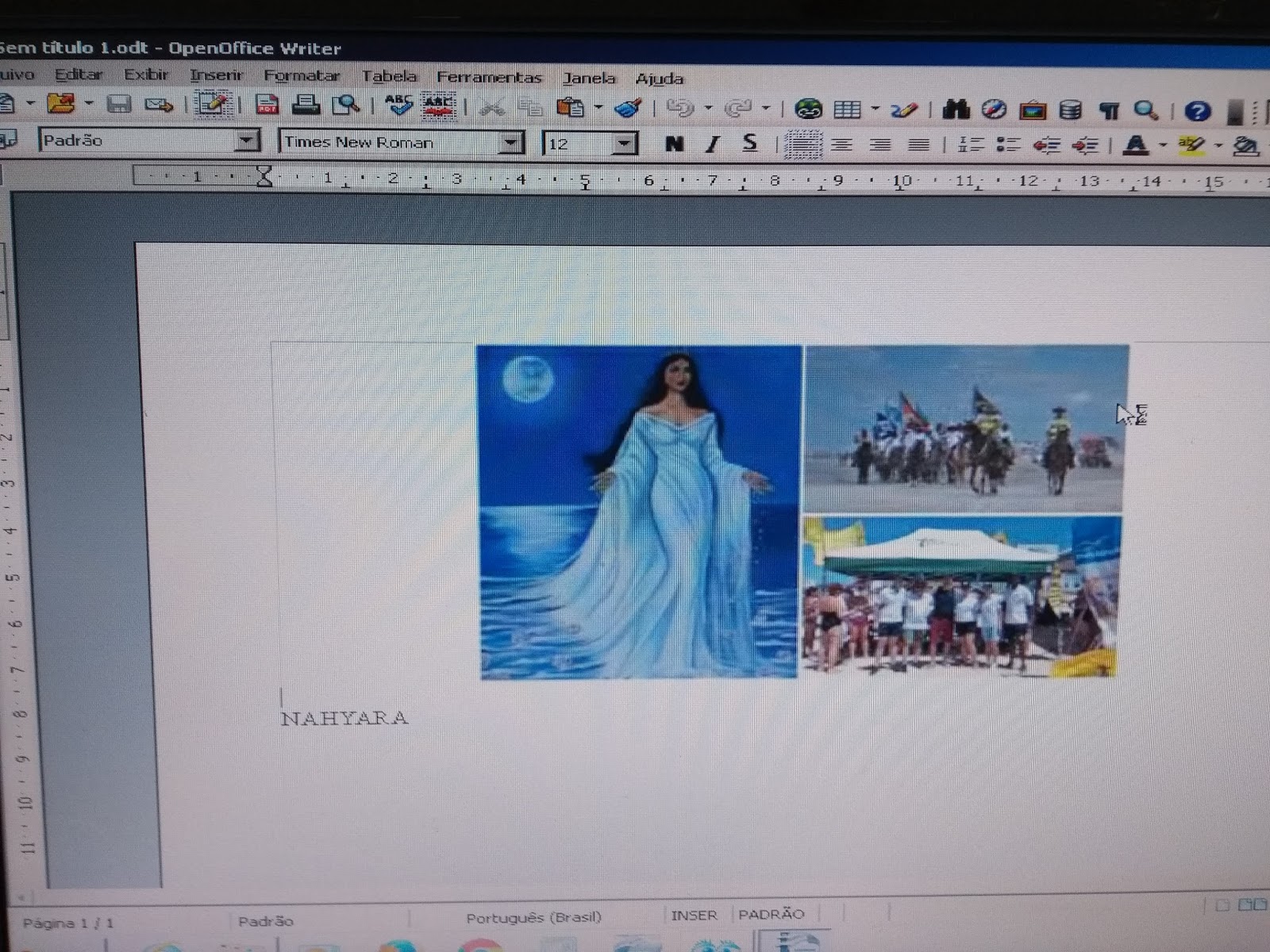Open the Navigator compass icon
Viewport: 1270px width, 952px height.
pos(994,109)
